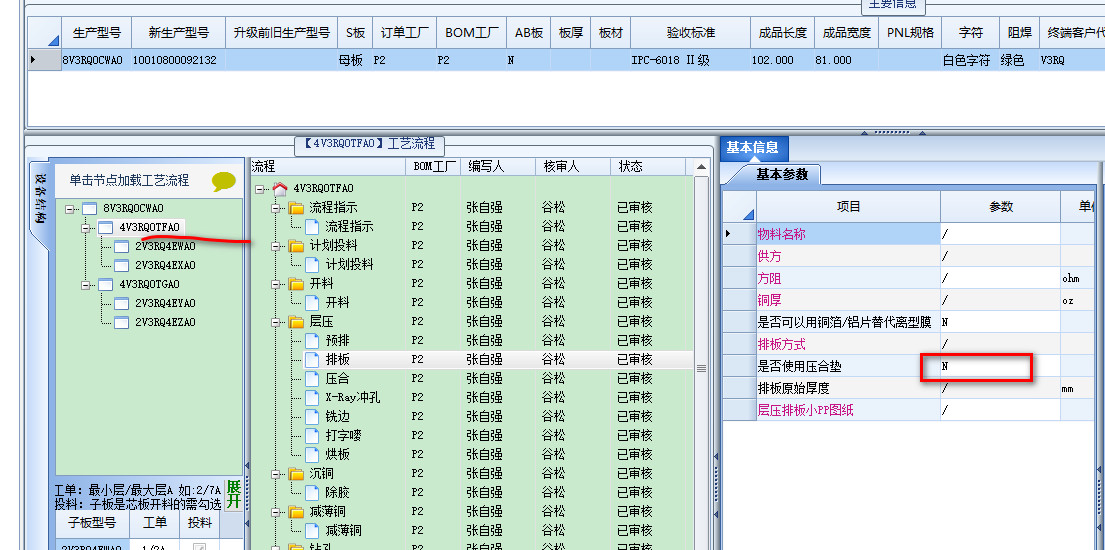Click the yellow speech bubble icon
Image resolution: width=1105 pixels, height=550 pixels.
point(224,181)
